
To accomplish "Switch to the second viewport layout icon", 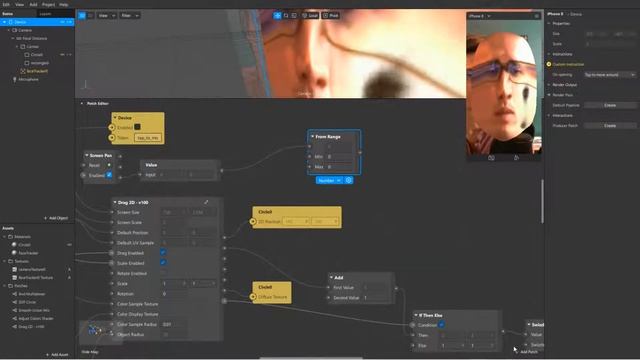I will click(x=91, y=16).
